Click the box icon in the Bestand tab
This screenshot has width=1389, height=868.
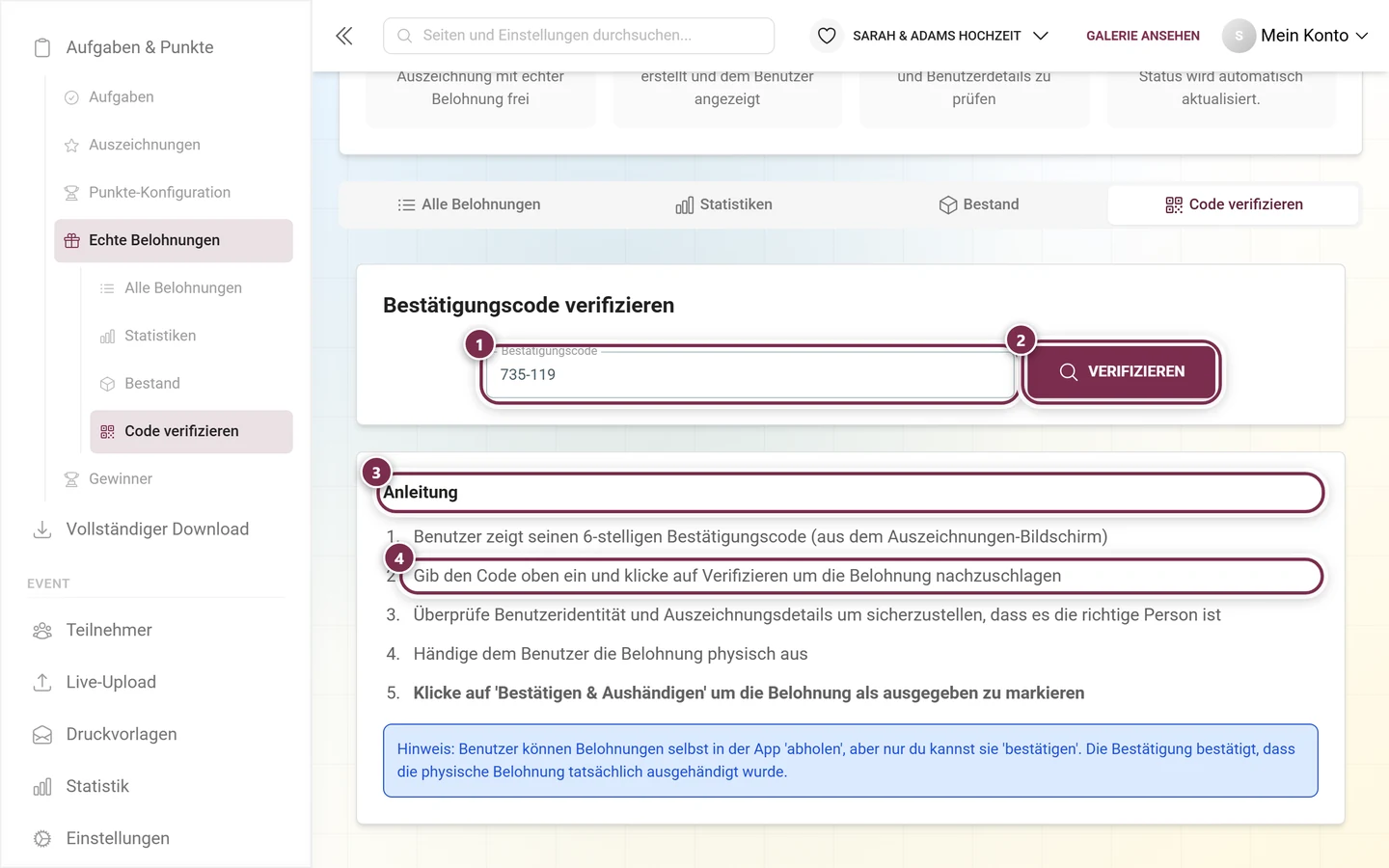pyautogui.click(x=948, y=204)
